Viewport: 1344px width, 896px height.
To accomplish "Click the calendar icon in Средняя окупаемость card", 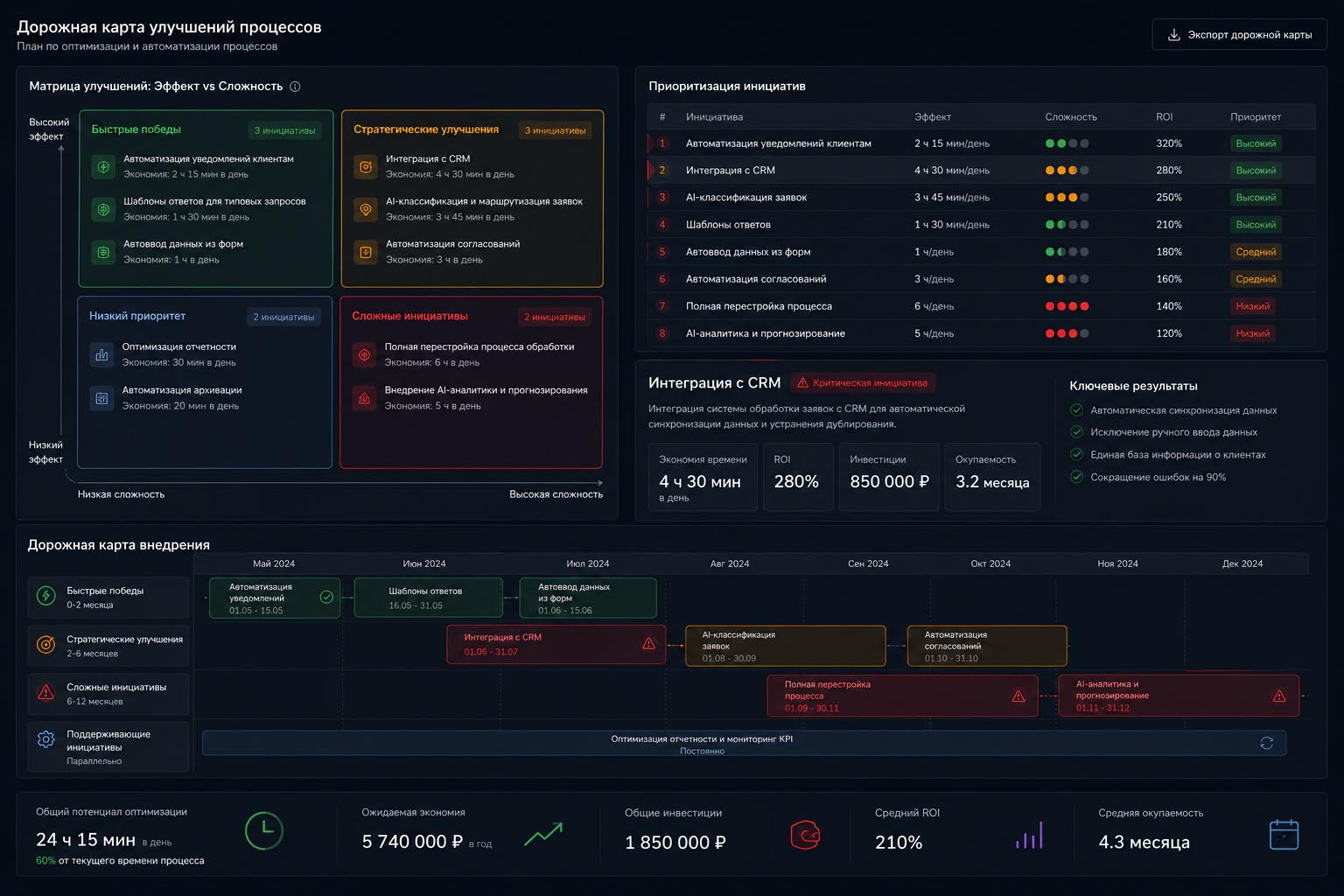I will tap(1284, 834).
